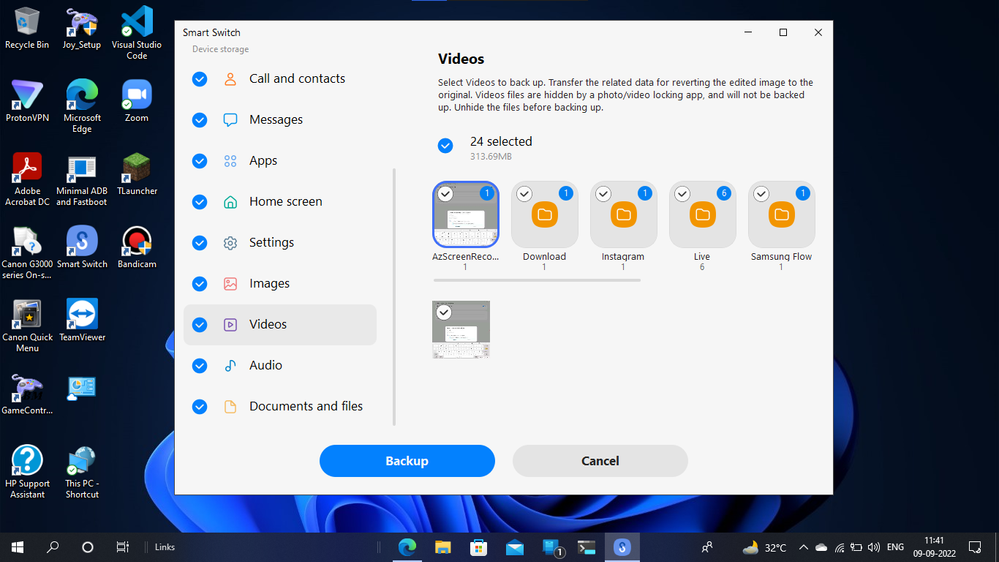Screen dimensions: 999x562
Task: Uncheck the Settings checkbox
Action: [199, 243]
